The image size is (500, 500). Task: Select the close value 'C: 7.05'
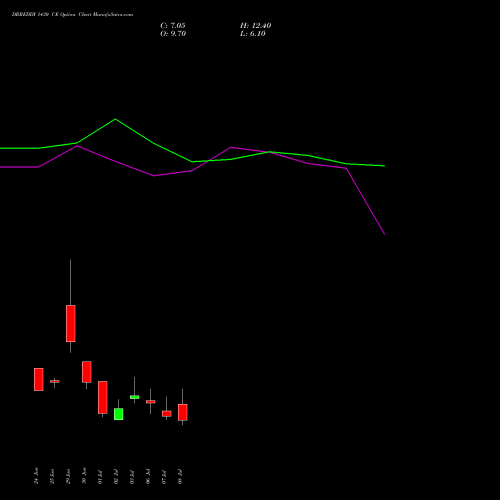173,26
